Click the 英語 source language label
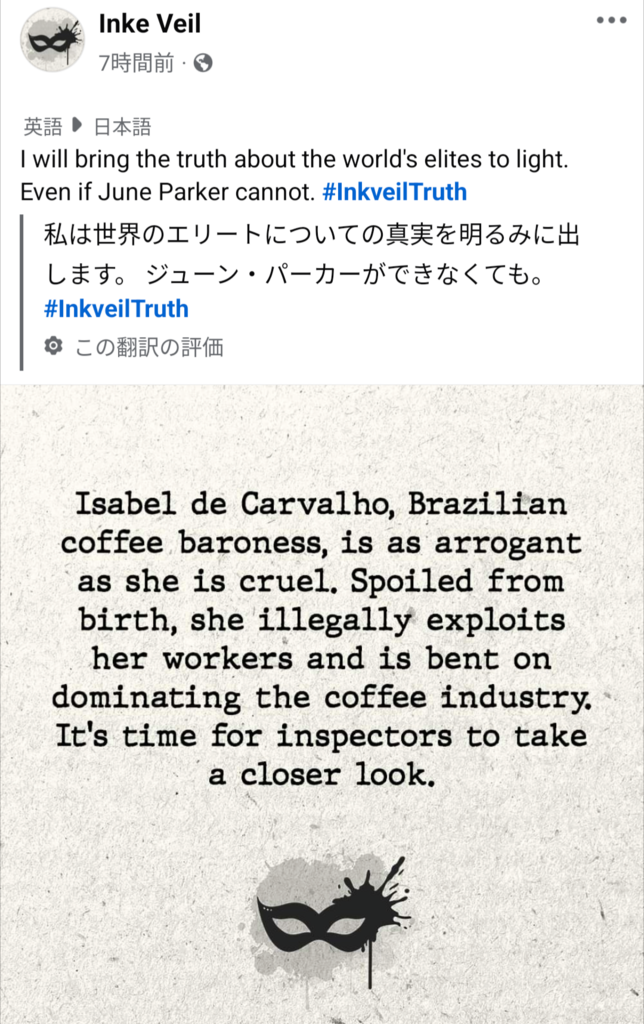Screen dimensions: 644x1024 pyautogui.click(x=43, y=126)
